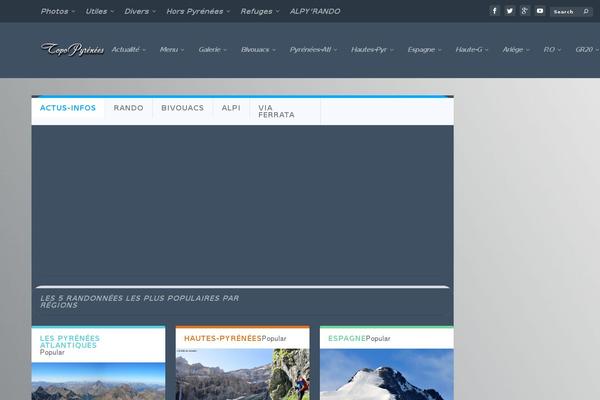Viewport: 600px width, 400px height.
Task: Click the search magnifier icon
Action: click(x=586, y=11)
